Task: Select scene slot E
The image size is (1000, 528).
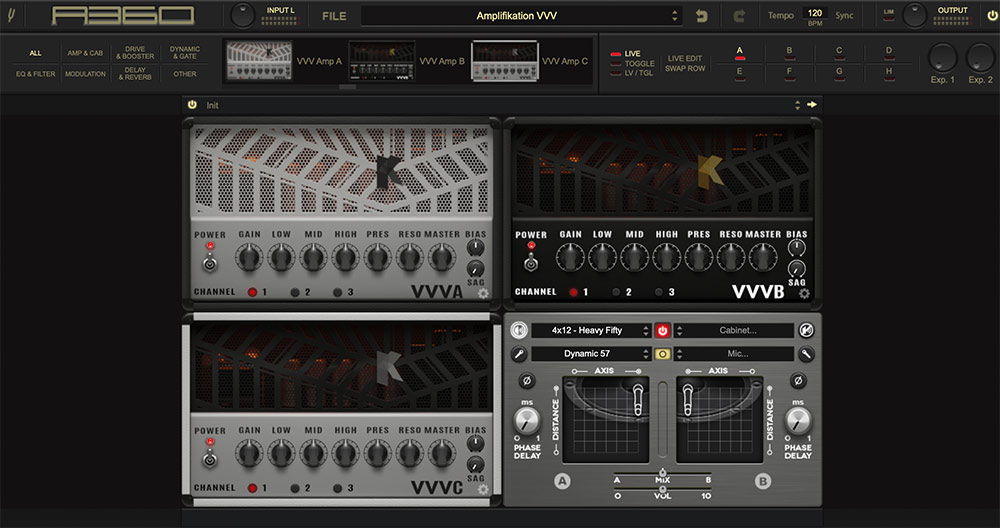Action: (x=740, y=73)
